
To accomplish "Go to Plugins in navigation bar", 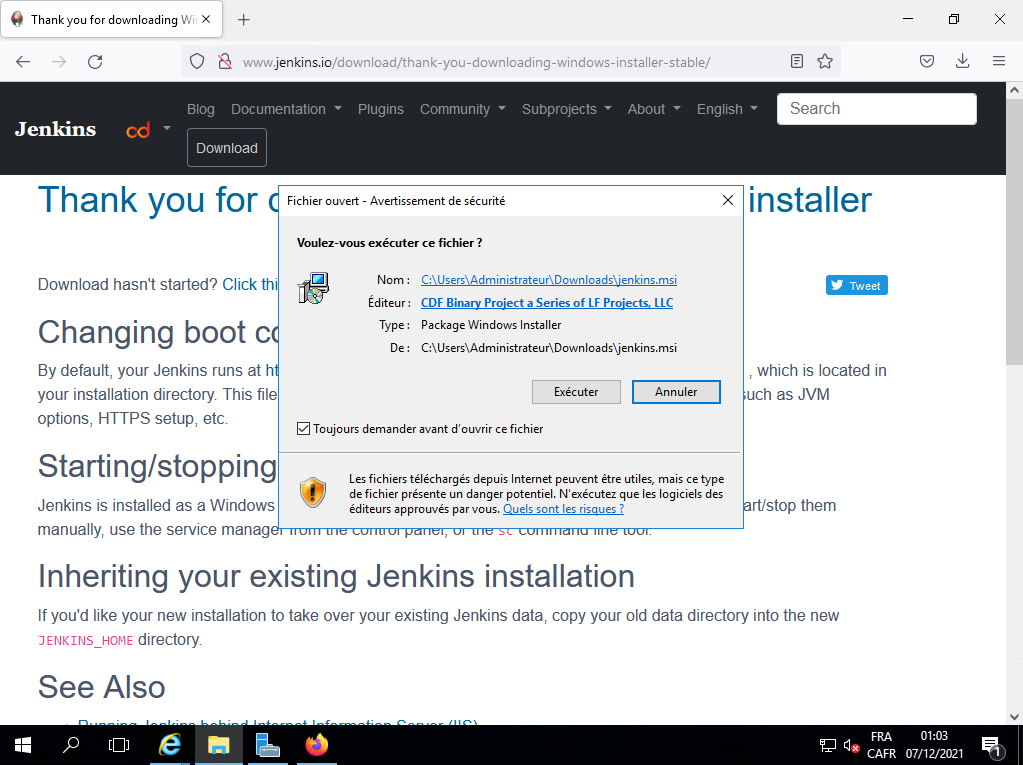I will click(381, 109).
